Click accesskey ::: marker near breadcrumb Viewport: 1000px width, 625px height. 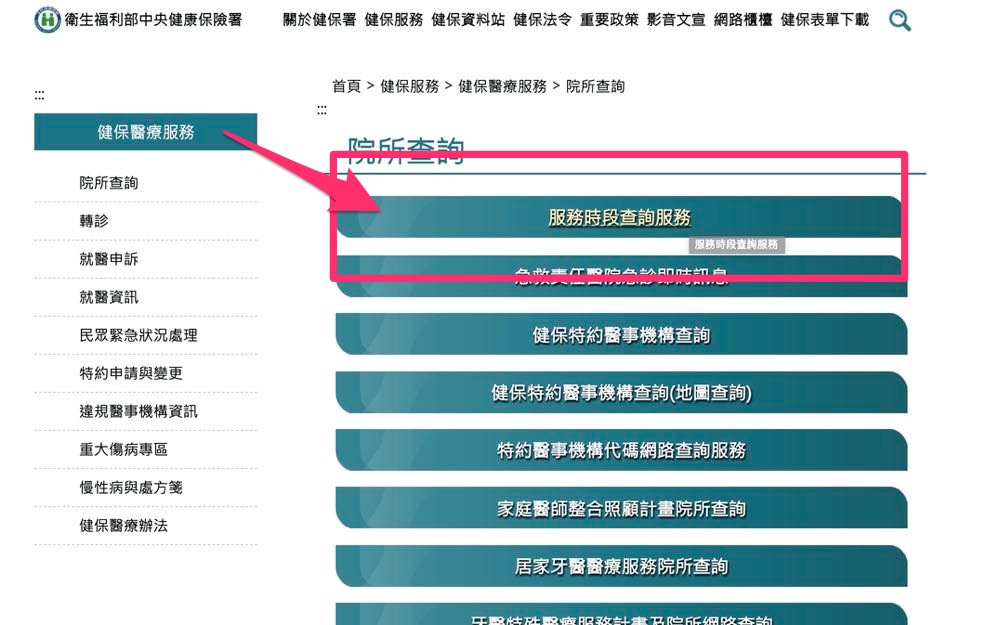pos(322,111)
